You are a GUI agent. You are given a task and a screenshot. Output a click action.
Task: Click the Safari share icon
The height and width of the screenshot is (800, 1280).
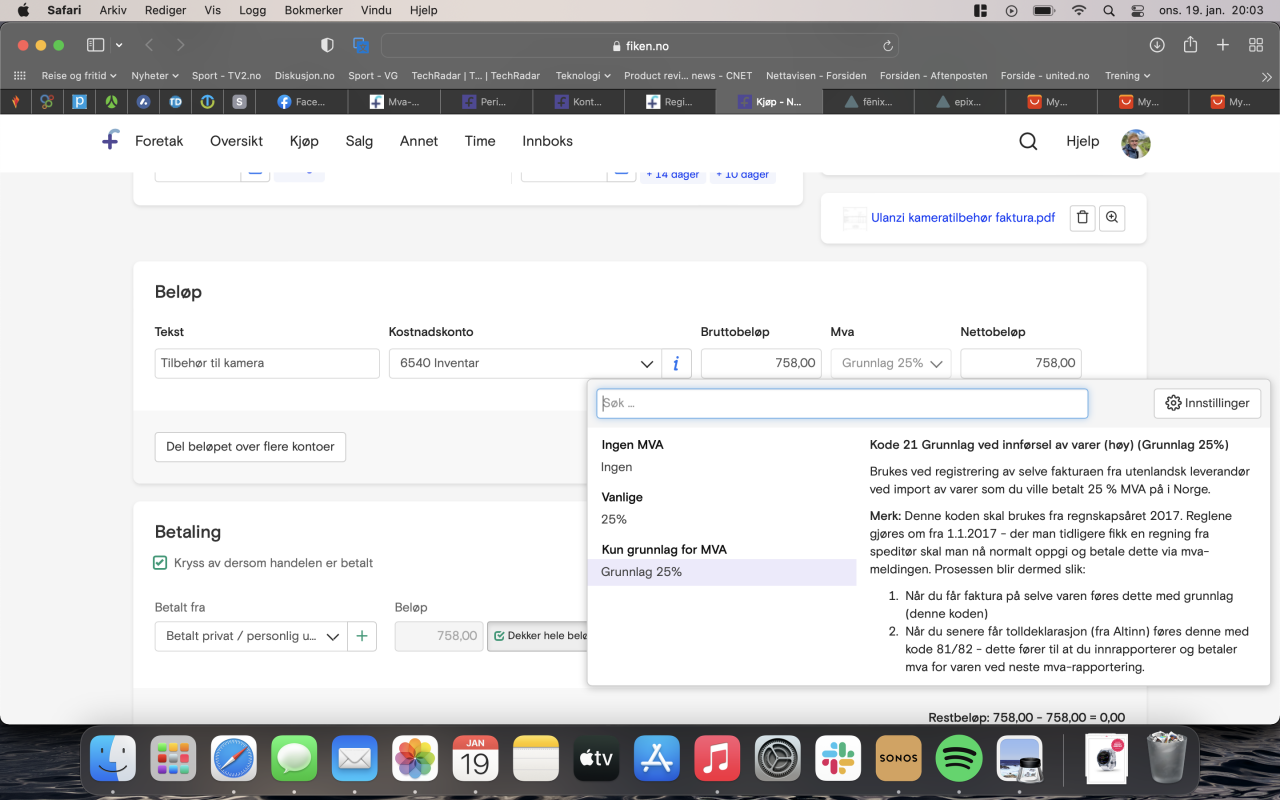pyautogui.click(x=1190, y=45)
